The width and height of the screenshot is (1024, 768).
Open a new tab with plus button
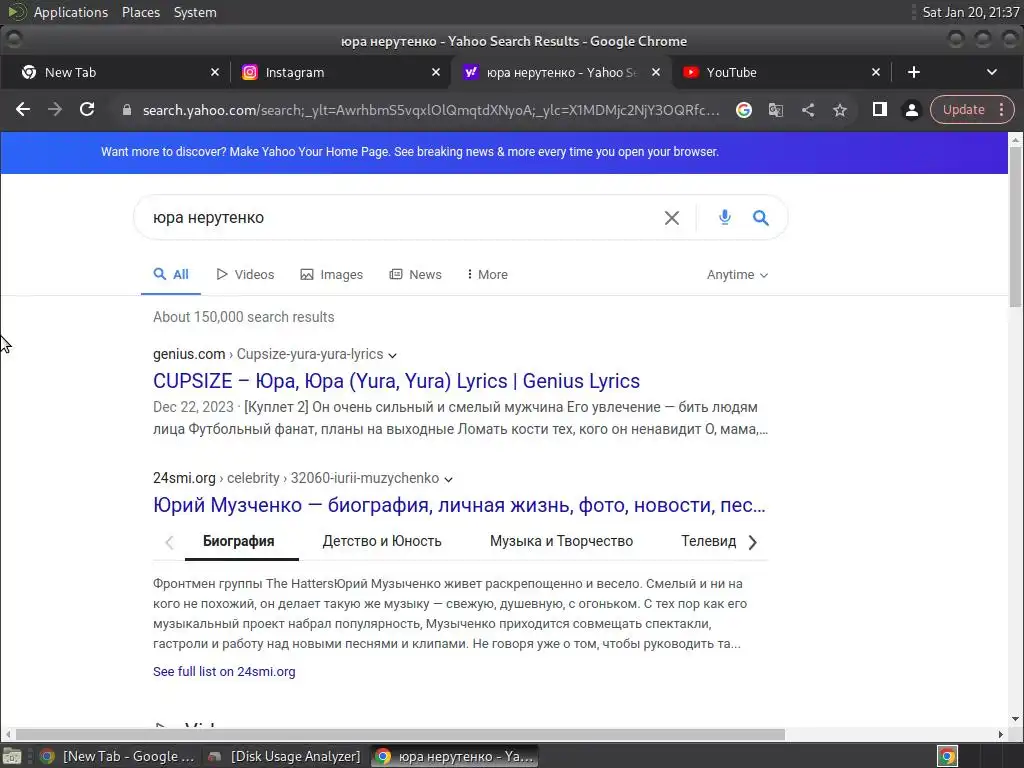(x=914, y=72)
